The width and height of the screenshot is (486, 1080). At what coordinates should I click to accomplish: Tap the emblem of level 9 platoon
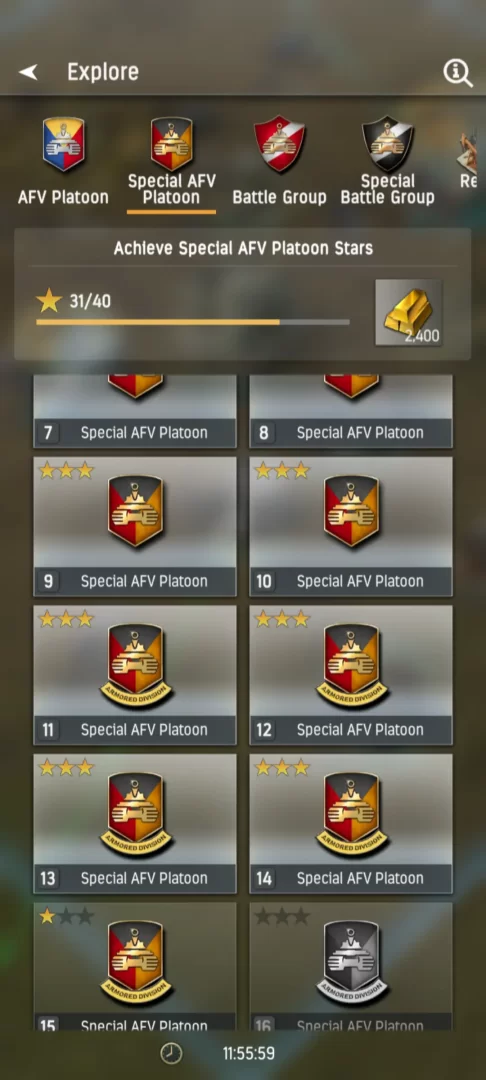click(x=135, y=511)
